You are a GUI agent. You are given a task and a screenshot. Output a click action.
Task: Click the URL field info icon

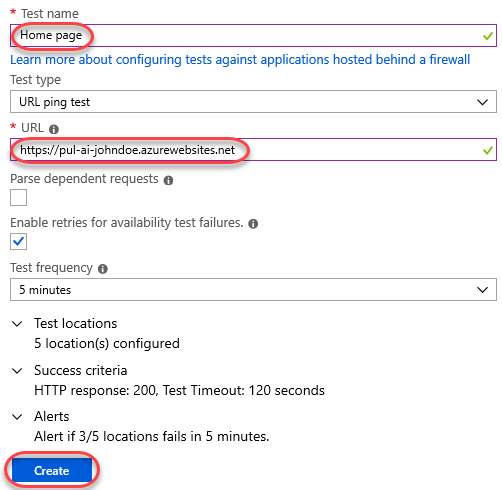54,129
